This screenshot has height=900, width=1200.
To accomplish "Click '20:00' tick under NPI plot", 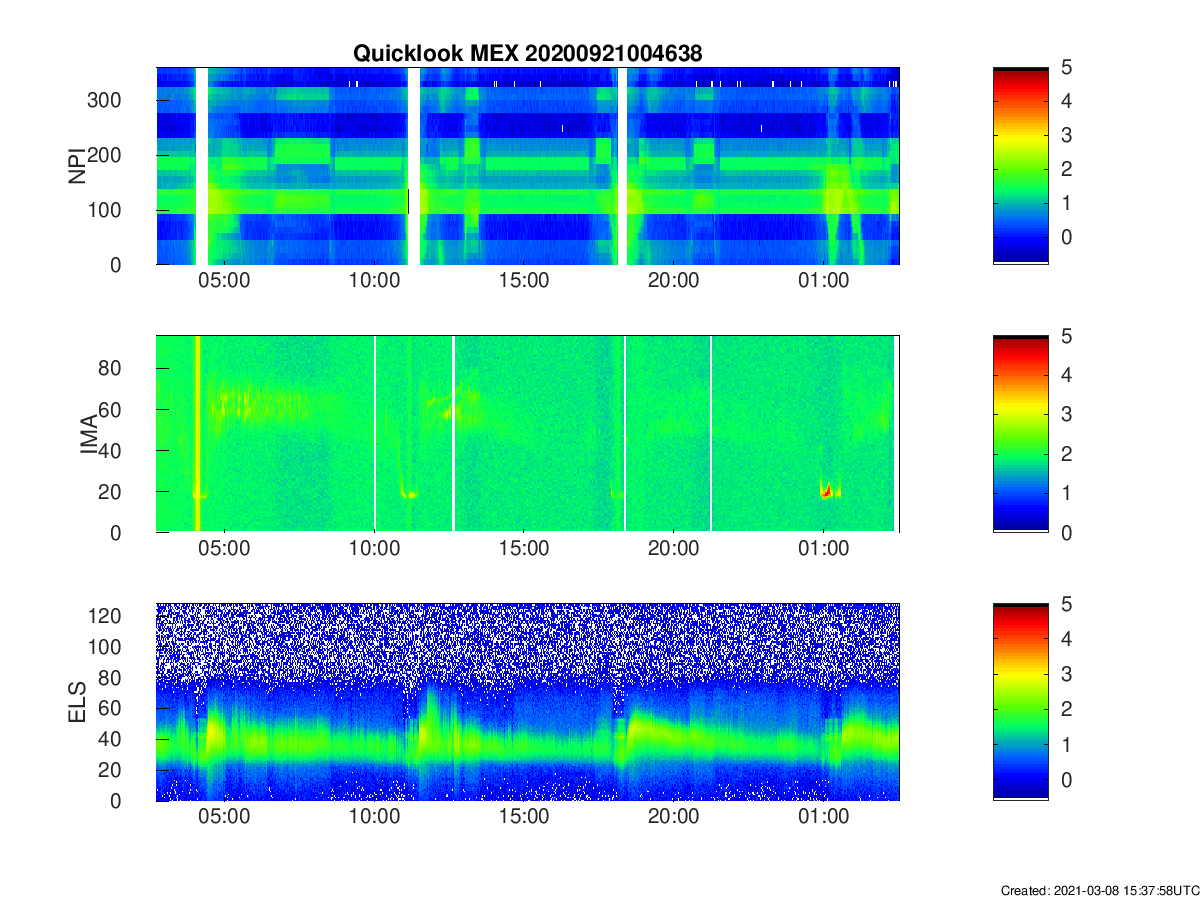I will pos(673,282).
